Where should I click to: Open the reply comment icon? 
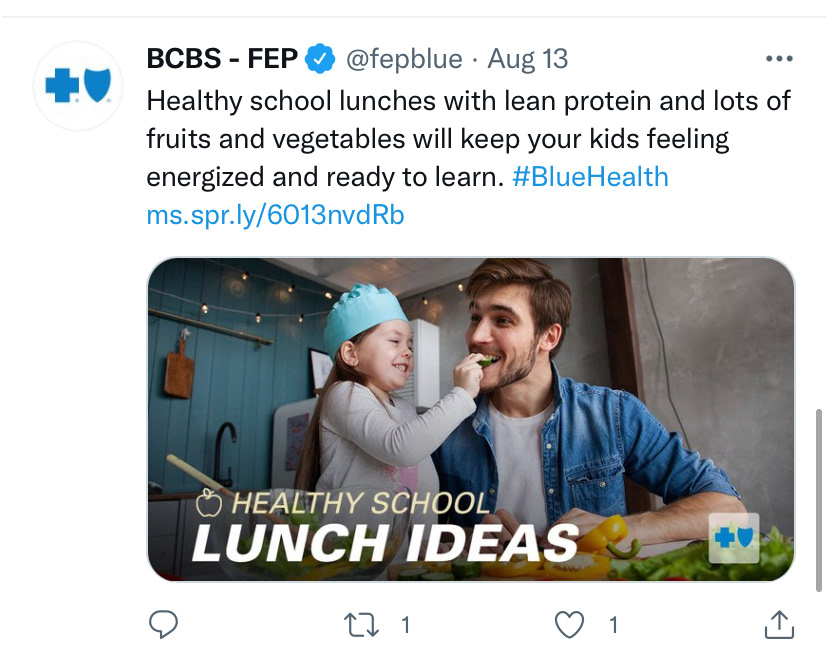[x=163, y=625]
